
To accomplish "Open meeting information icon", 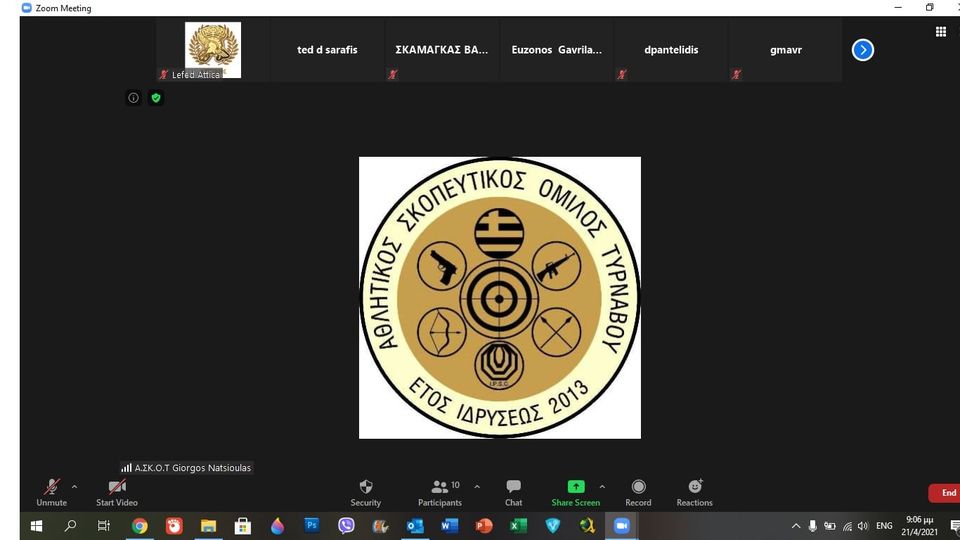I will click(x=133, y=98).
